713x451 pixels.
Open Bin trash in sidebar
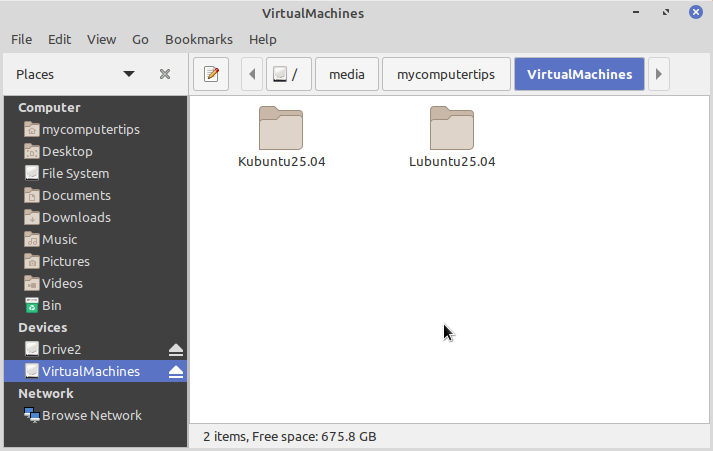[x=51, y=305]
